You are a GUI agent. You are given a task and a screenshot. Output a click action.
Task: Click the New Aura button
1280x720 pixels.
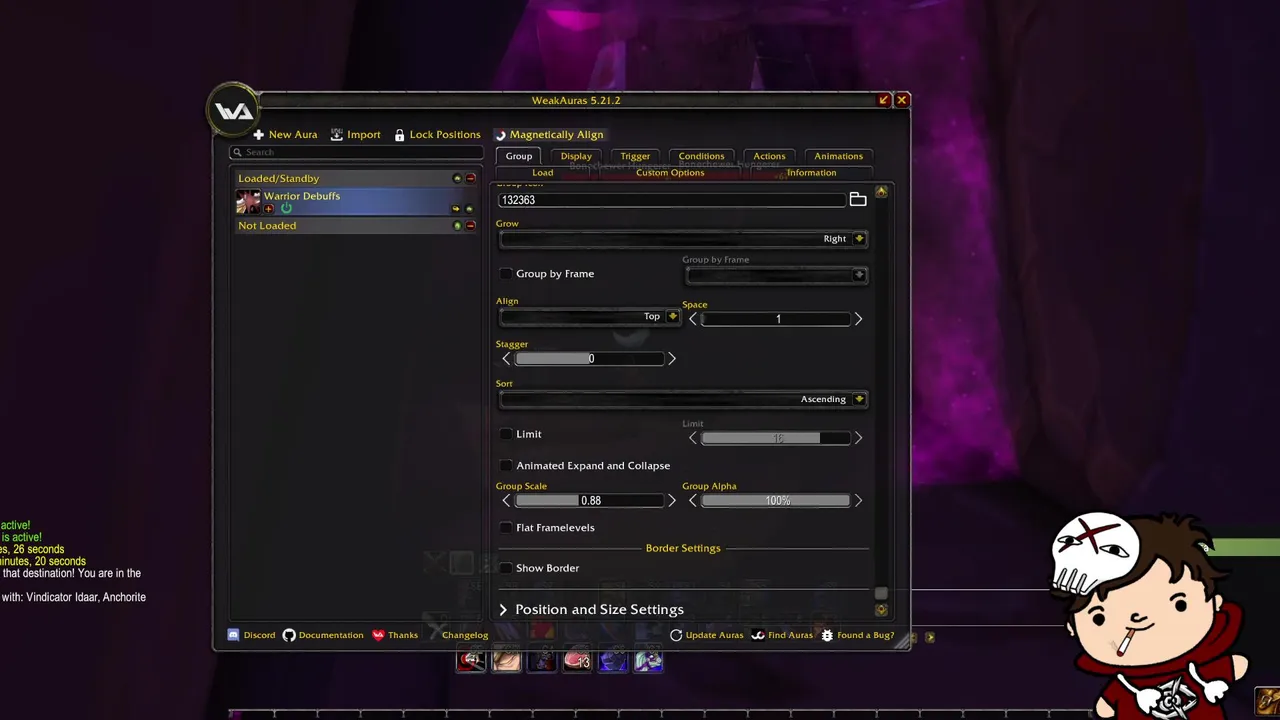285,134
